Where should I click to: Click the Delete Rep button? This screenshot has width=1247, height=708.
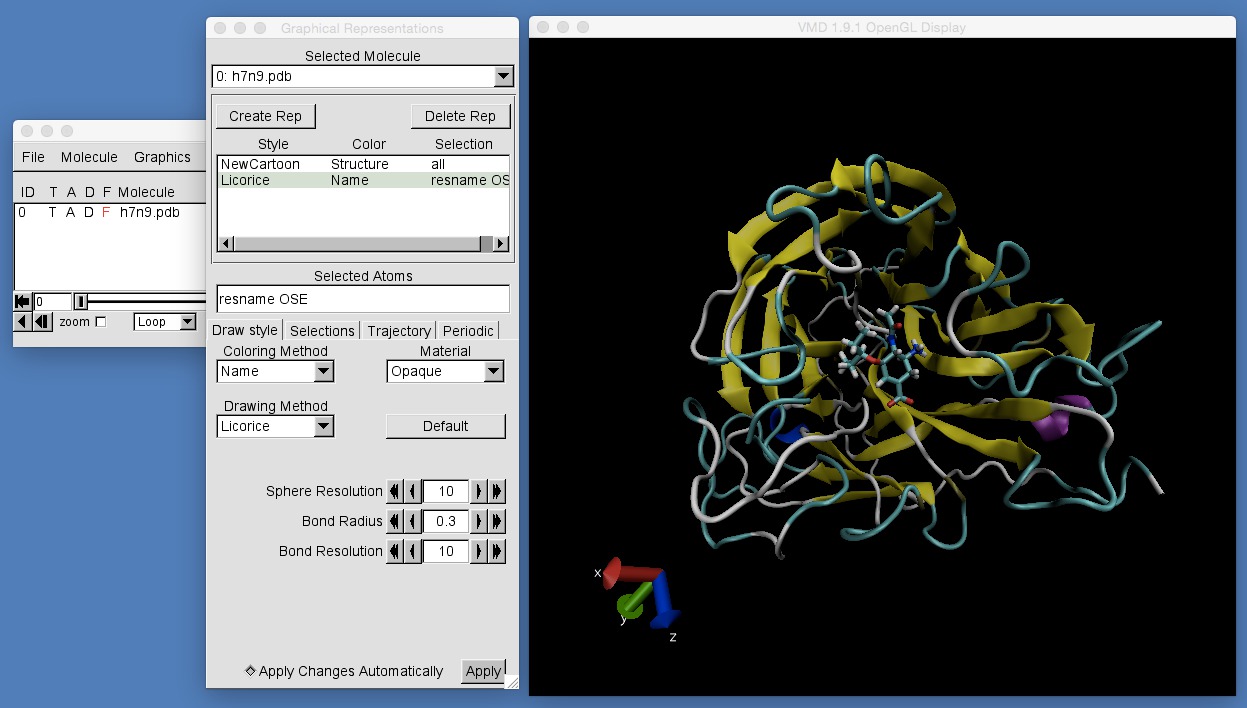[x=460, y=116]
